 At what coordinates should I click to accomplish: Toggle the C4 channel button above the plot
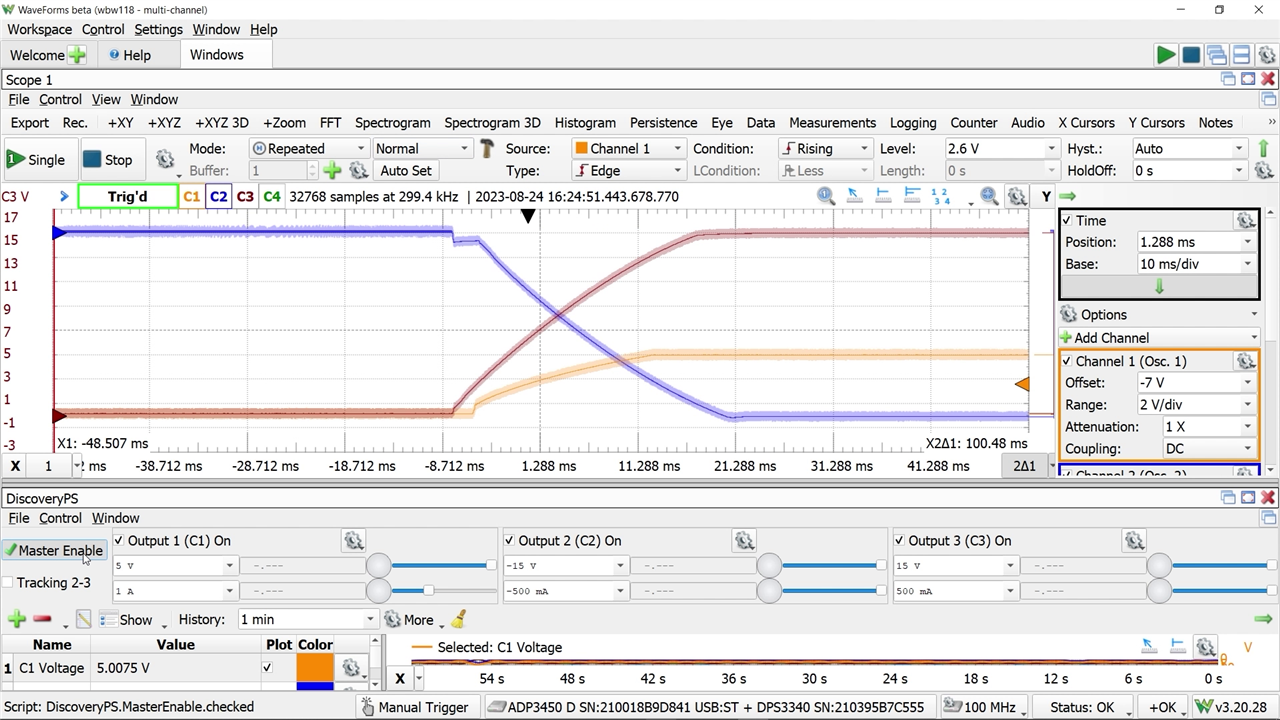point(271,196)
